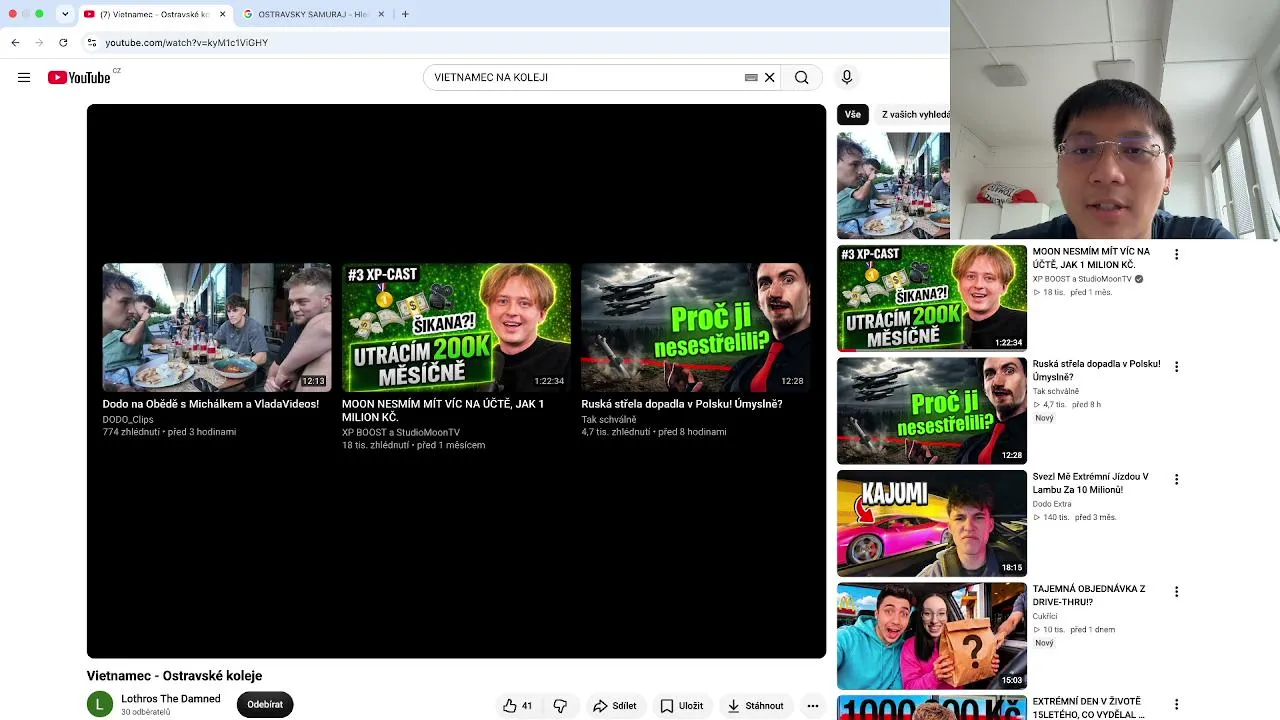1280x720 pixels.
Task: Open sidebar channel XP BOOST a StudioMoonTV
Action: point(1082,279)
